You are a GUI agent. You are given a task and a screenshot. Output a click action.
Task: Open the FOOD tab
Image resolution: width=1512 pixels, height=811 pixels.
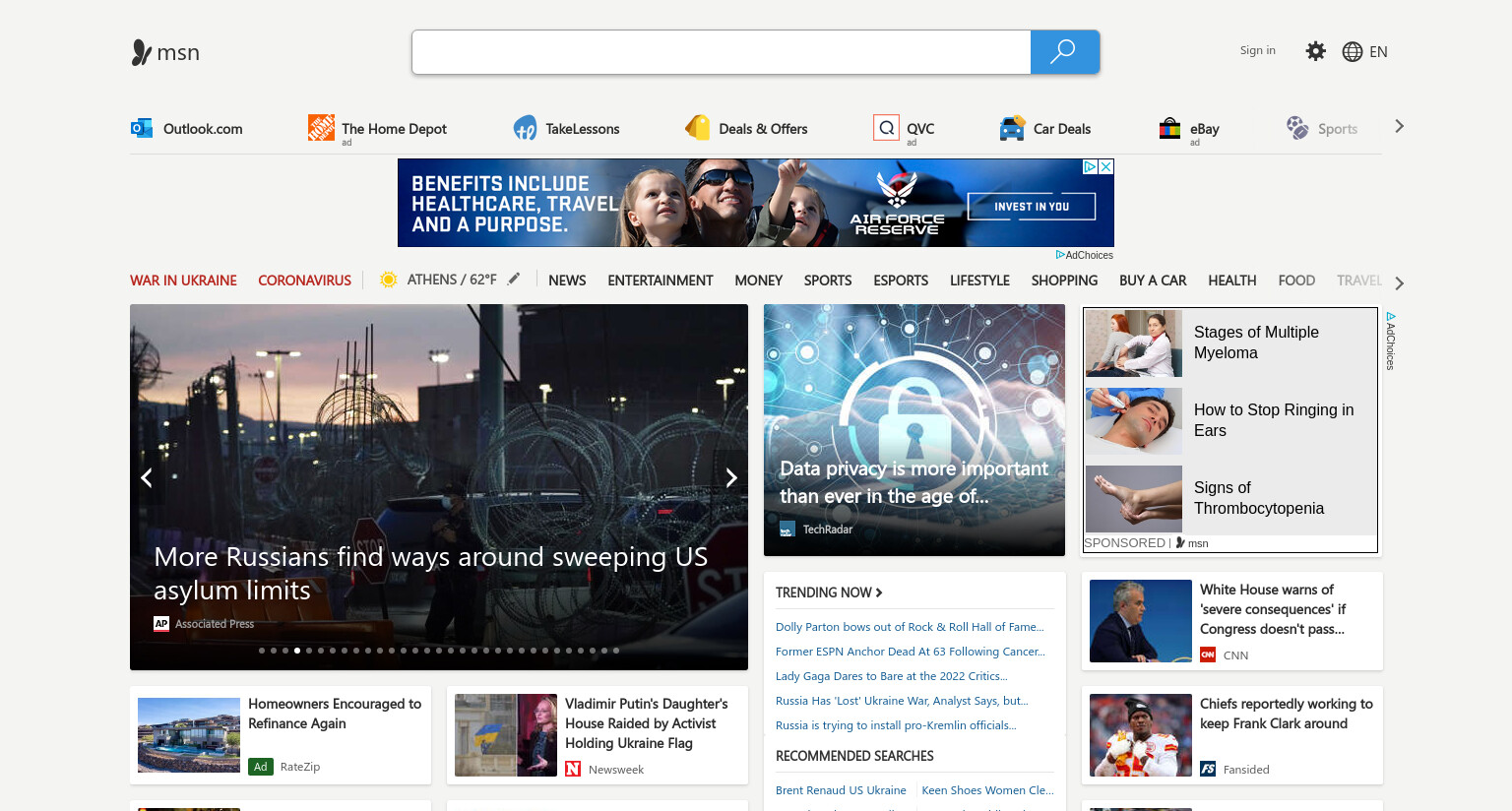click(1296, 281)
